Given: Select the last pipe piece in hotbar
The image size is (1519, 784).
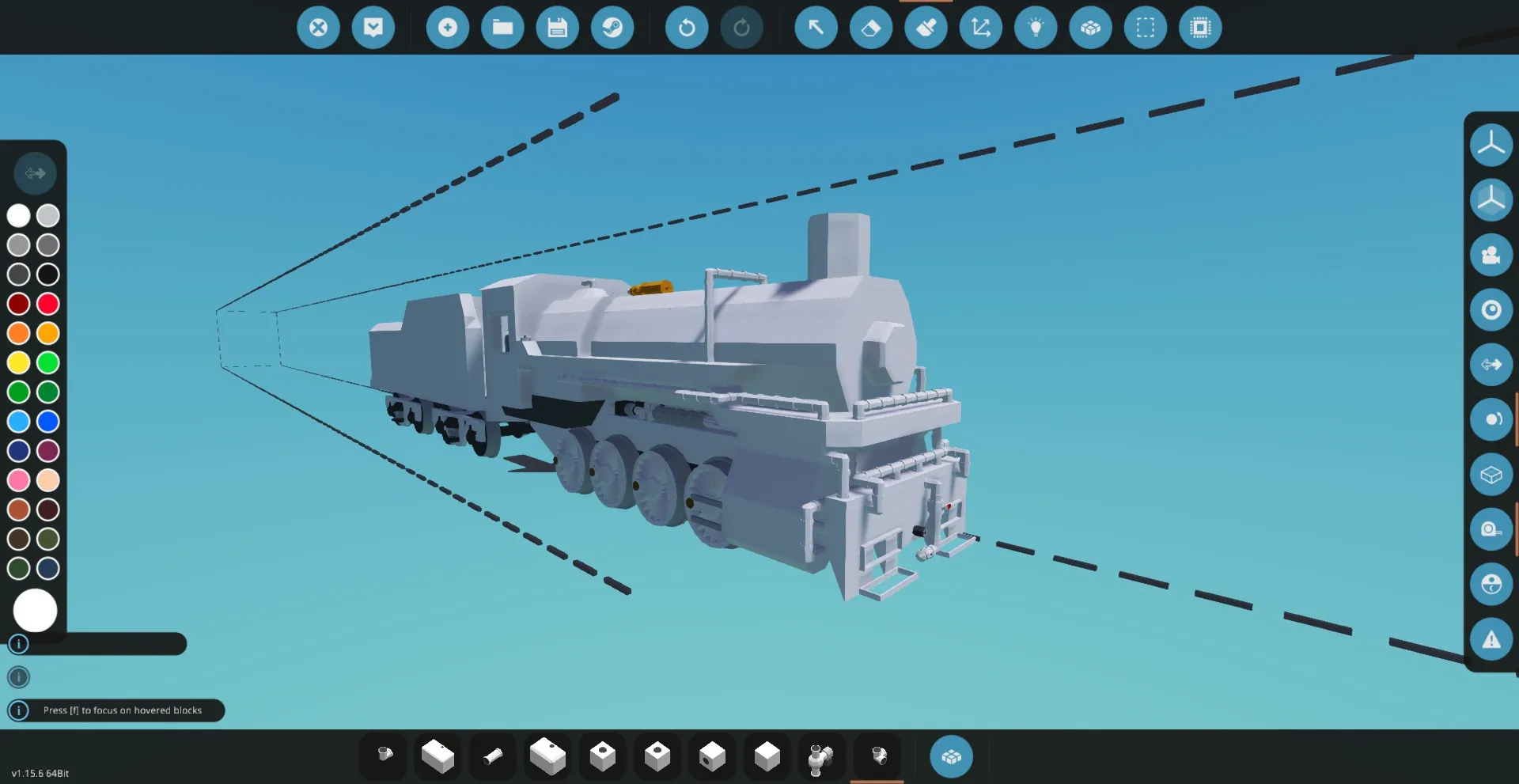Looking at the screenshot, I should 877,756.
